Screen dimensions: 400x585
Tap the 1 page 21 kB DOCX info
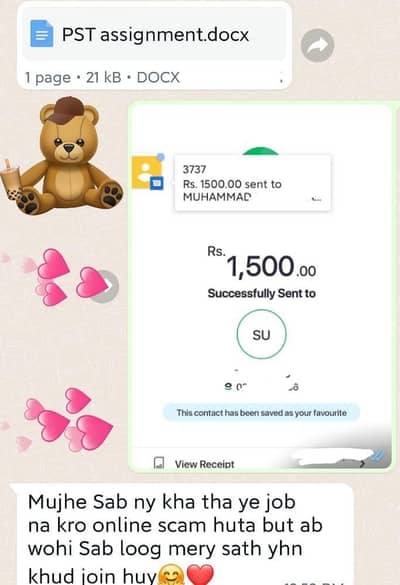[x=102, y=78]
